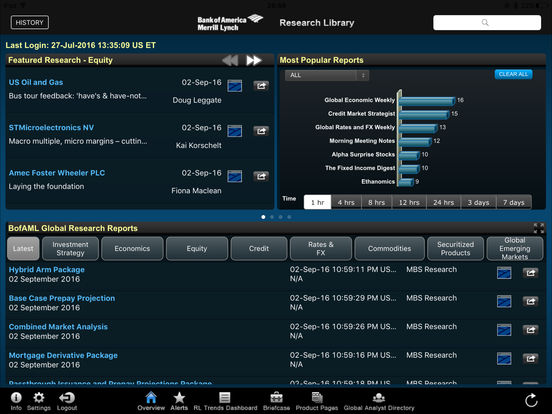The image size is (552, 414).
Task: Open RL Trends Dashboard
Action: 225,401
